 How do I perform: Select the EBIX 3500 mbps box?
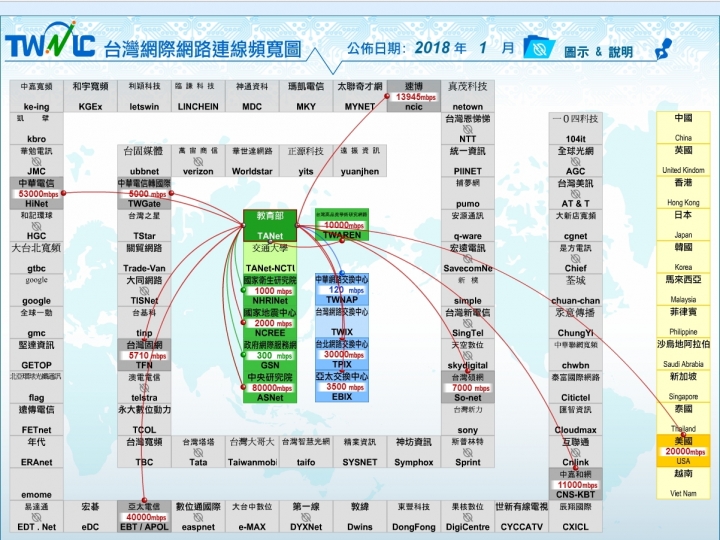click(x=342, y=387)
